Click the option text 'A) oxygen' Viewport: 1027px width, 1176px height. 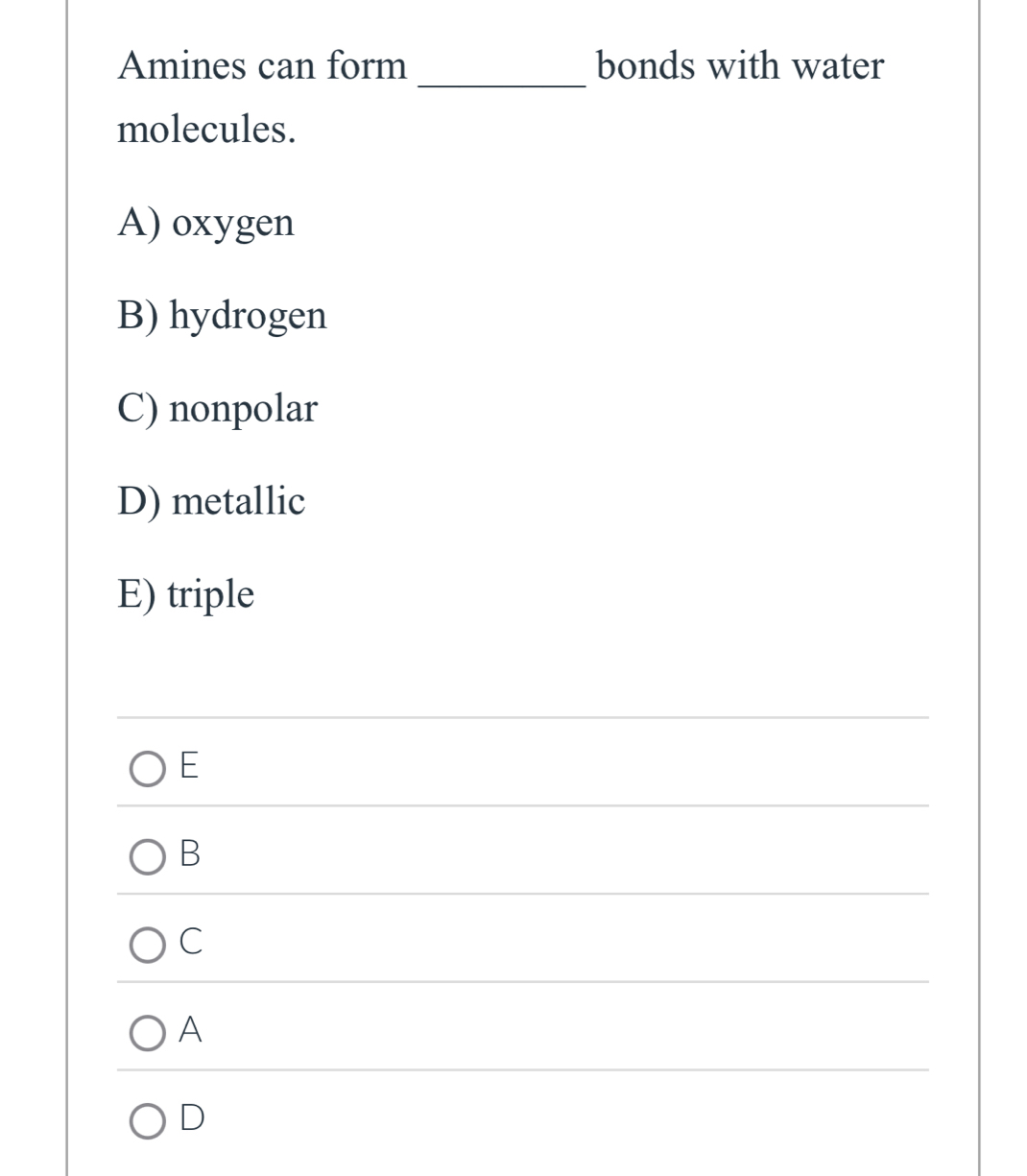(204, 223)
